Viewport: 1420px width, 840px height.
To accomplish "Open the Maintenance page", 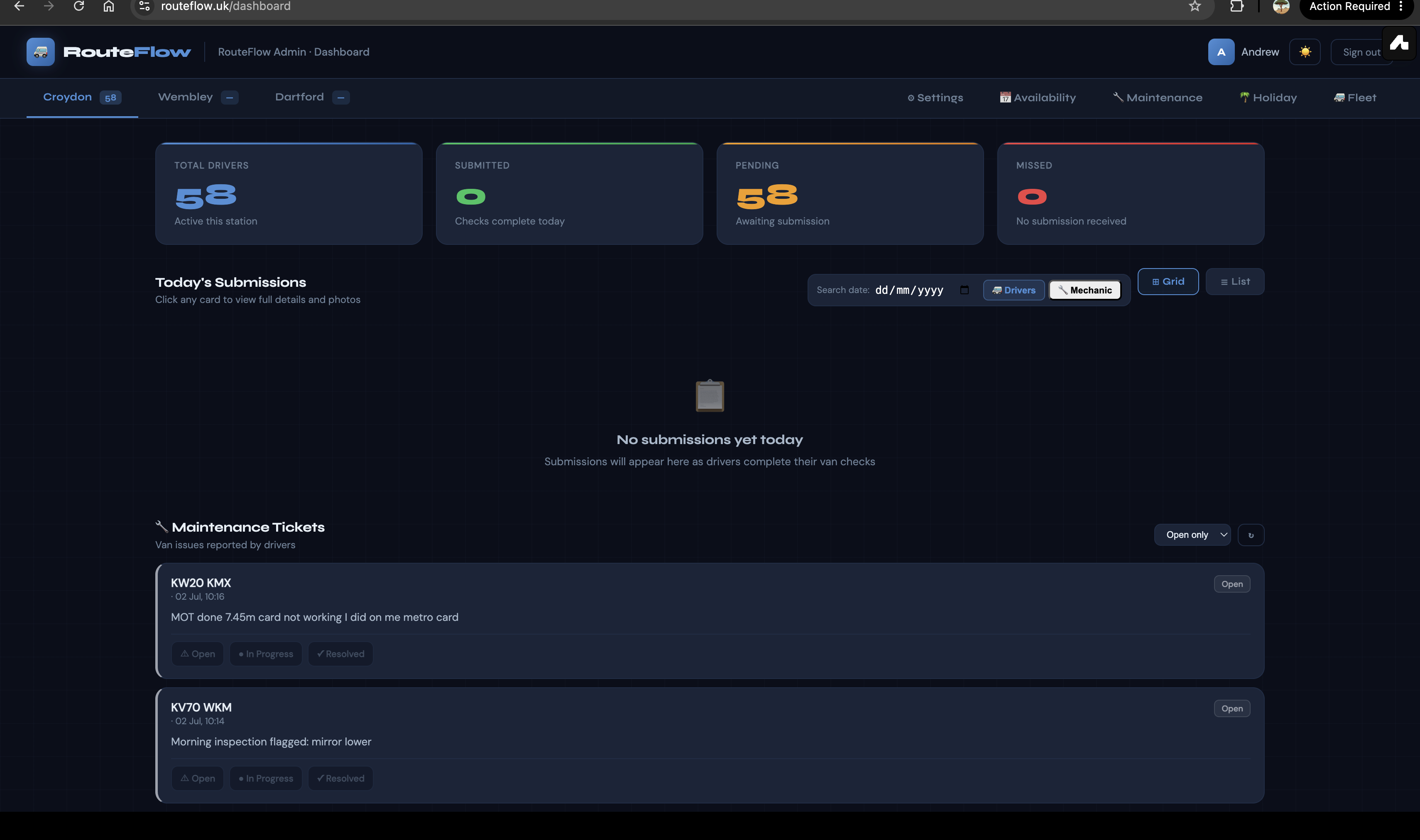I will (1157, 98).
